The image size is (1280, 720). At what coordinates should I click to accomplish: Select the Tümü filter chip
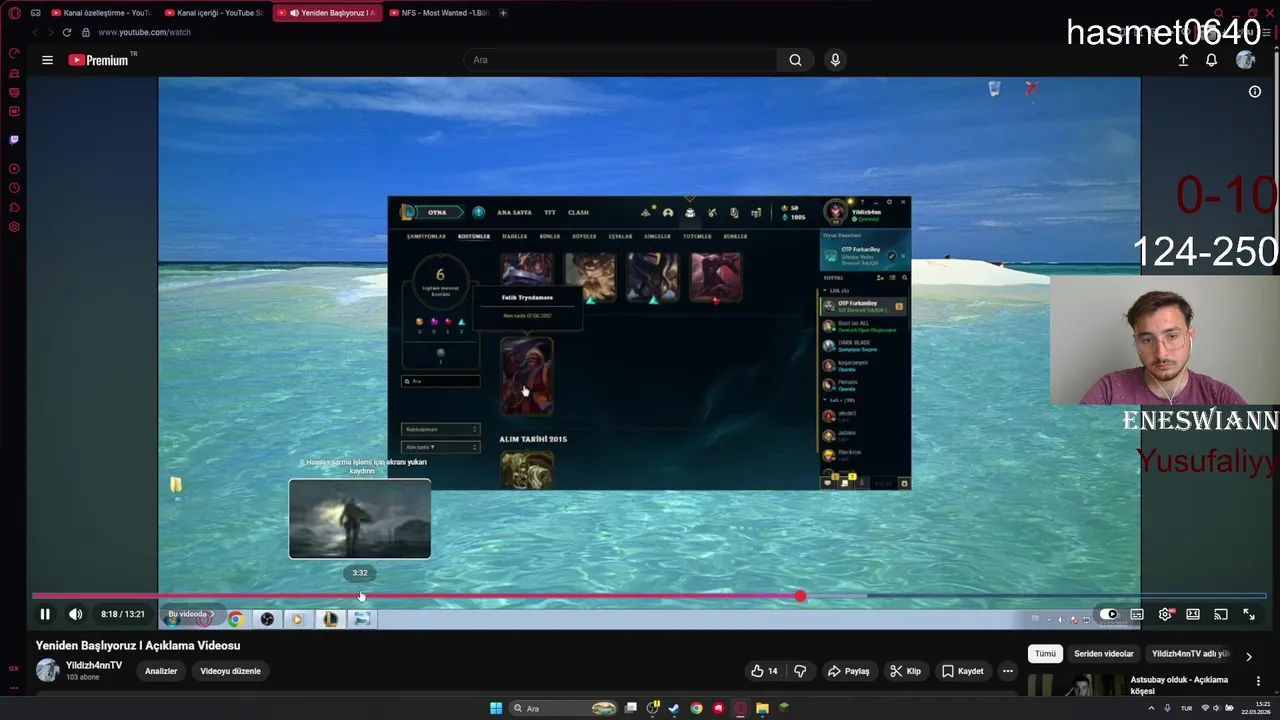(1045, 654)
